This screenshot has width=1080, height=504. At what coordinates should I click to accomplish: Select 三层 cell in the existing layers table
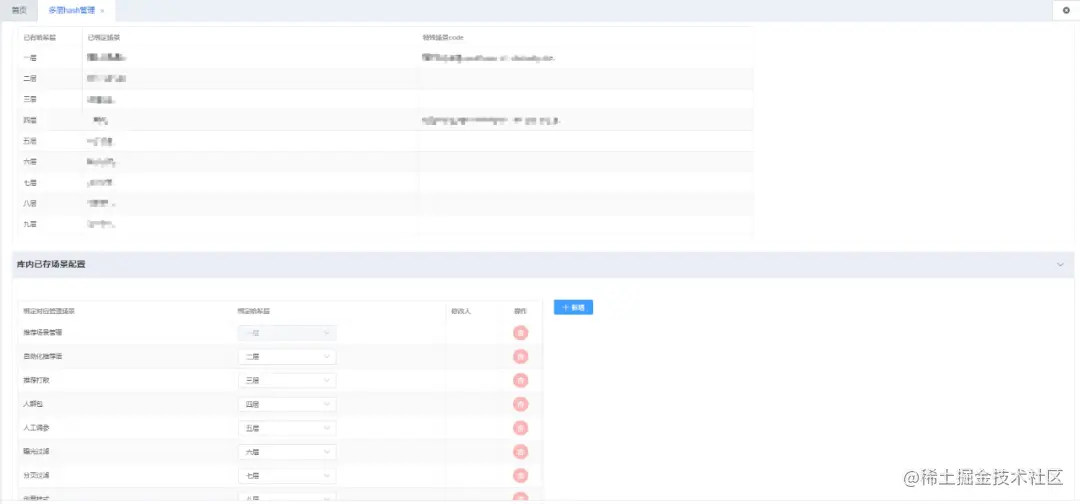30,99
